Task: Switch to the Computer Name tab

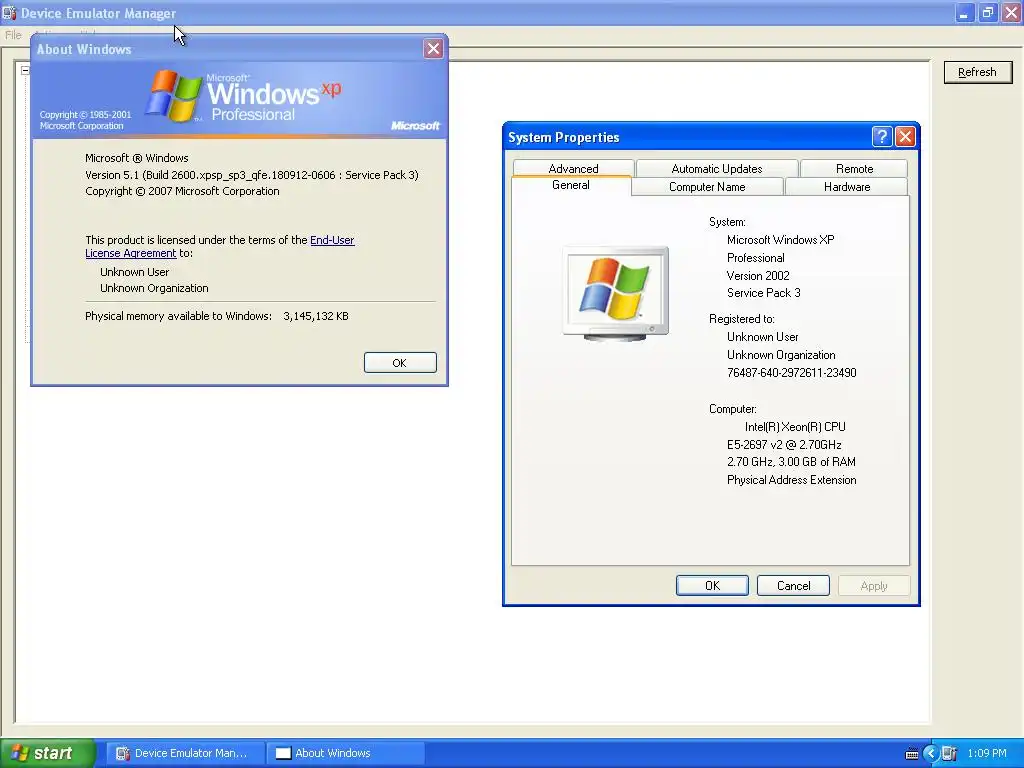Action: point(707,187)
